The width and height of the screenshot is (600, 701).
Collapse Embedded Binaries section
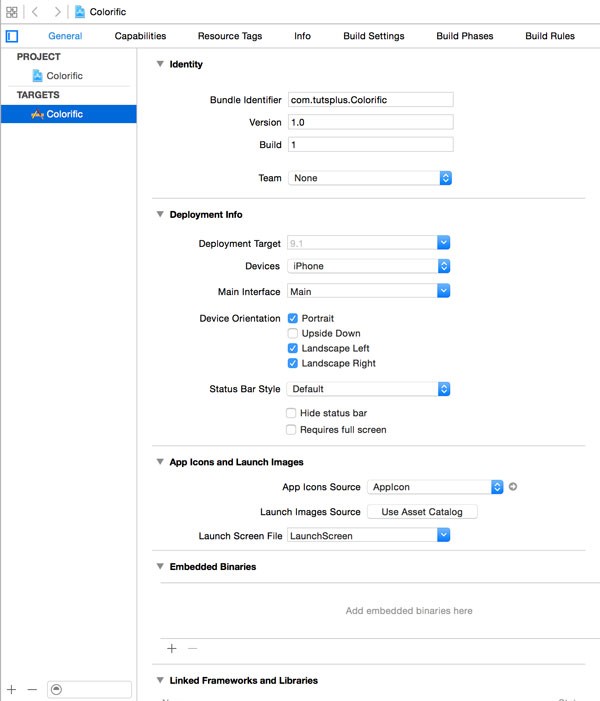point(160,566)
